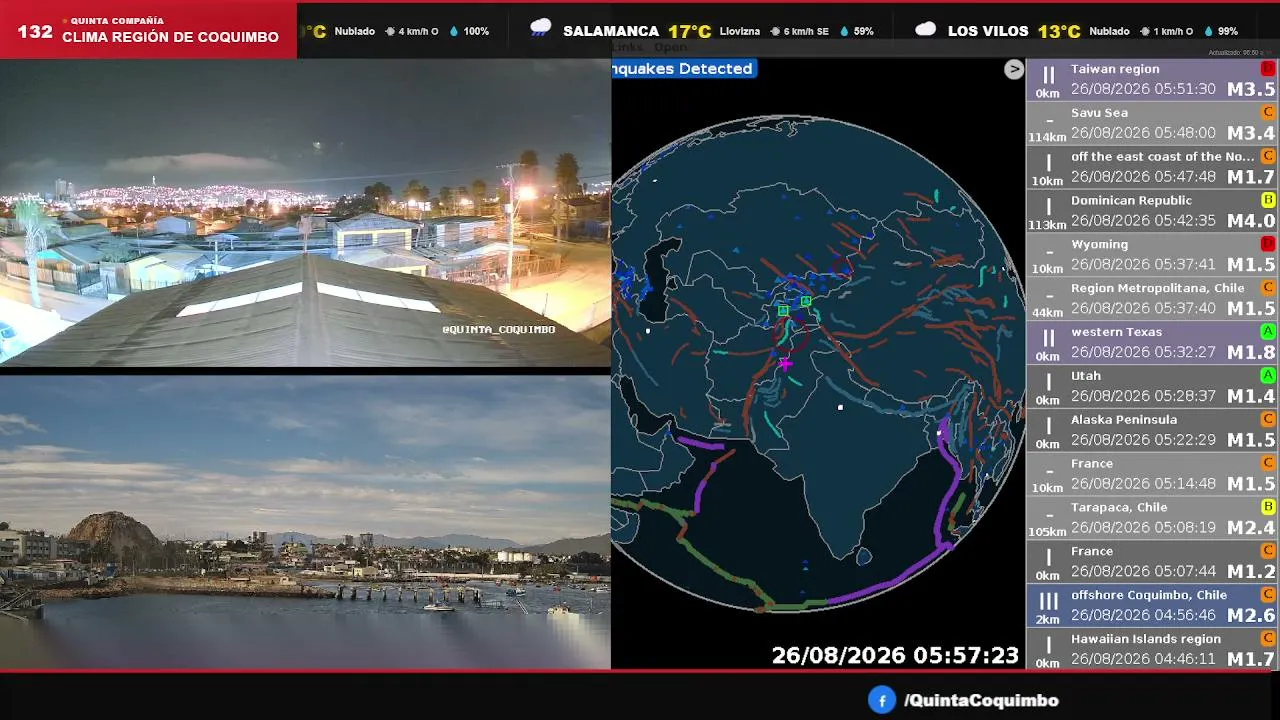The height and width of the screenshot is (720, 1280).
Task: Click the wind icon next to 6 km/h SE
Action: pyautogui.click(x=775, y=31)
